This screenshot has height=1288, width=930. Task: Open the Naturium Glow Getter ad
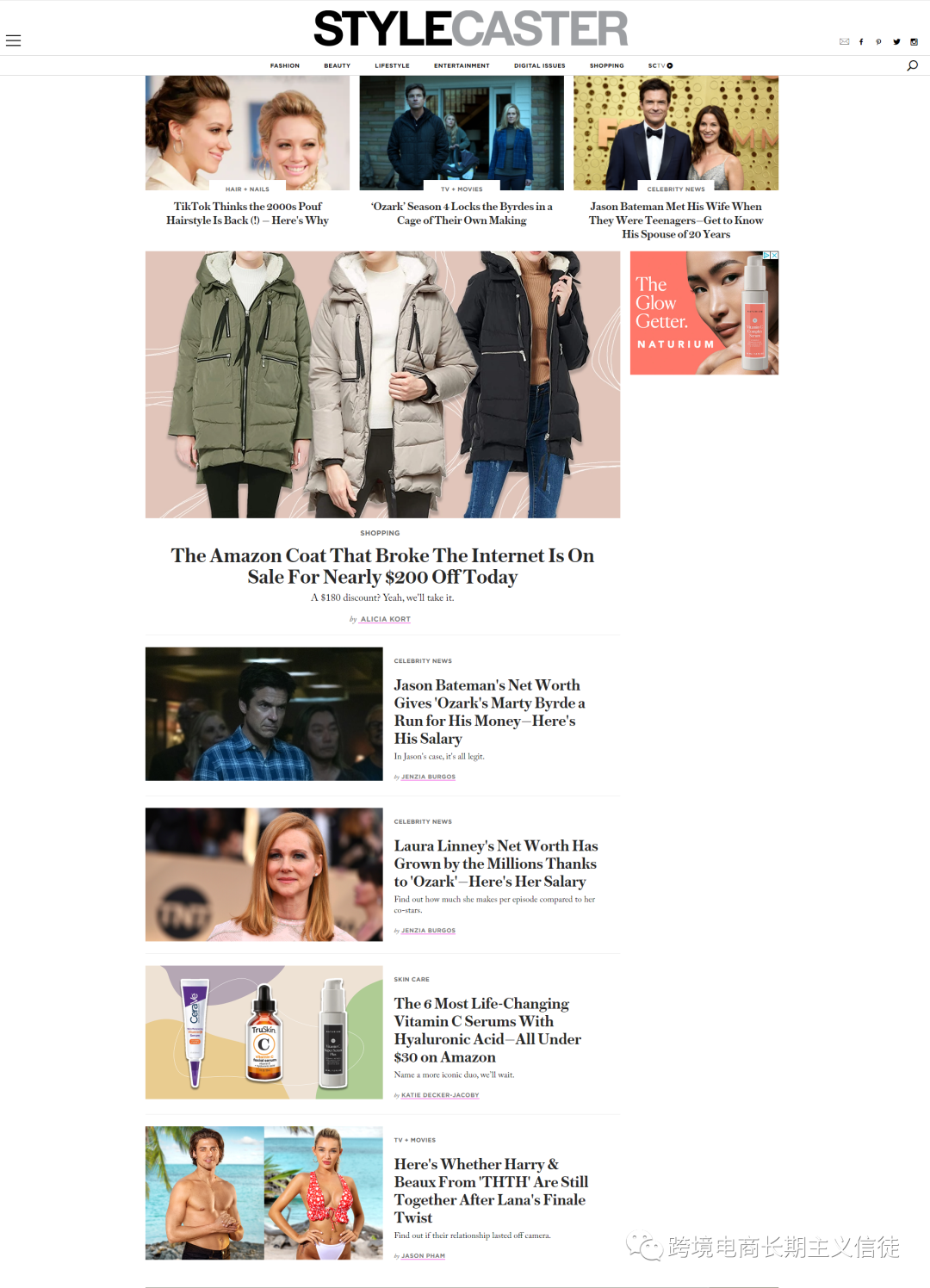click(704, 313)
